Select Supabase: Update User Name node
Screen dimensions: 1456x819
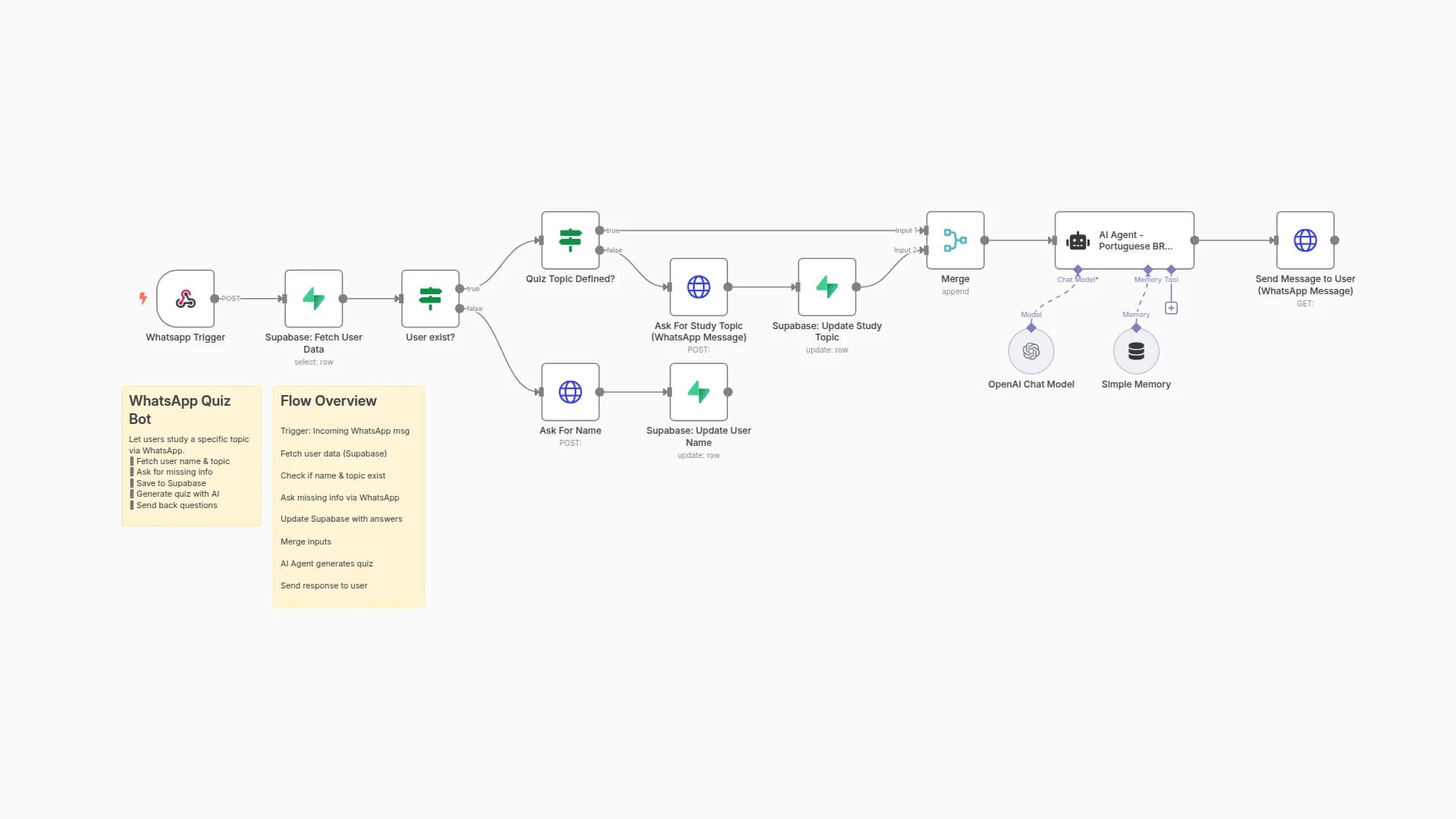coord(698,392)
